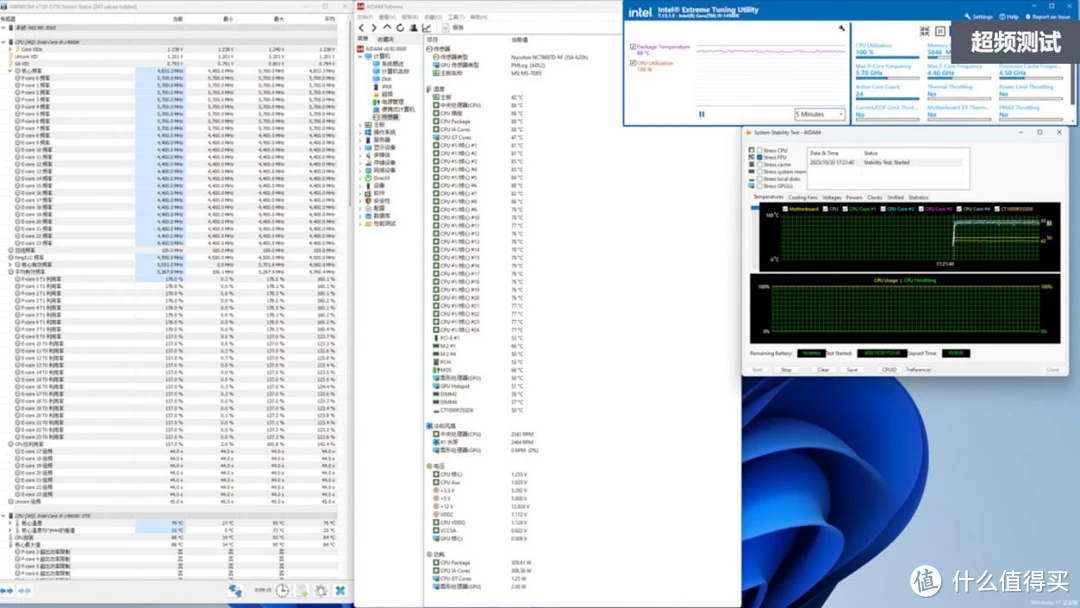Select 电源管理 in AIDA64 tree
The image size is (1080, 608).
[388, 101]
